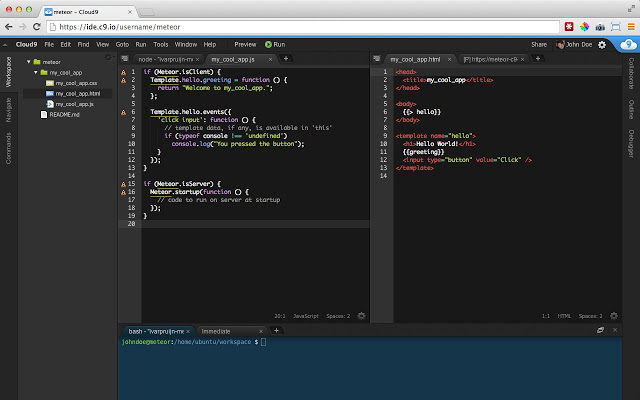Viewport: 640px width, 400px height.
Task: Go back with the browser back arrow
Action: pyautogui.click(x=9, y=27)
